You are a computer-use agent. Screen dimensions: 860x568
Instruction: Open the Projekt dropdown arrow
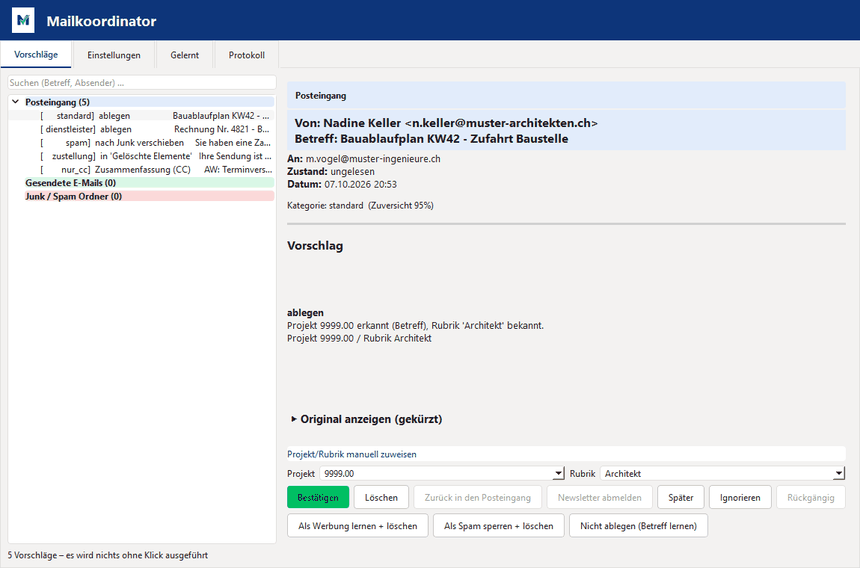click(x=558, y=474)
